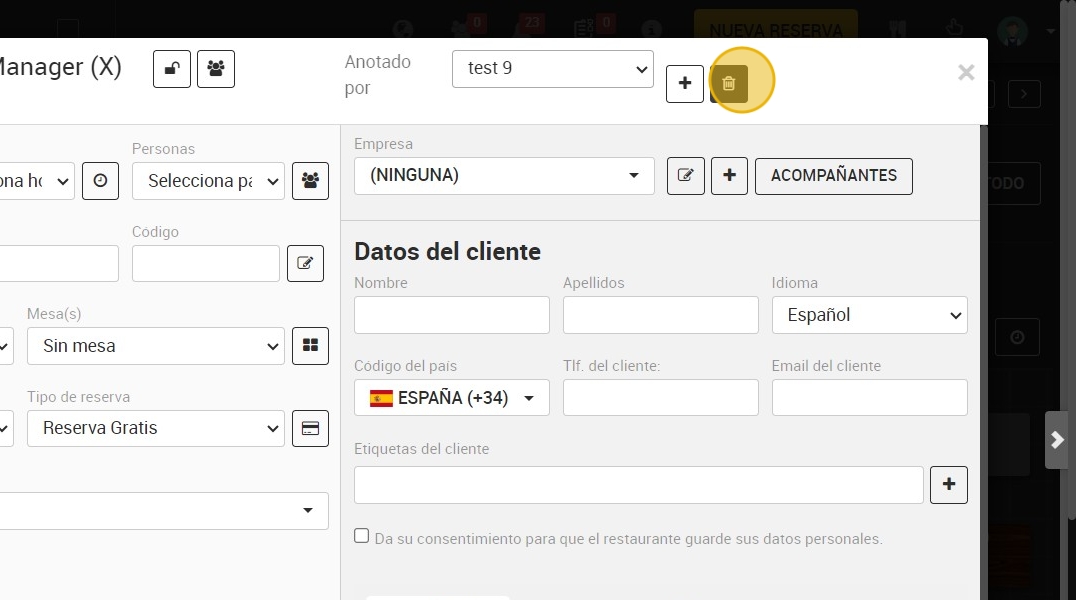Open country code dropdown ESPAÑA (+34)

[452, 397]
